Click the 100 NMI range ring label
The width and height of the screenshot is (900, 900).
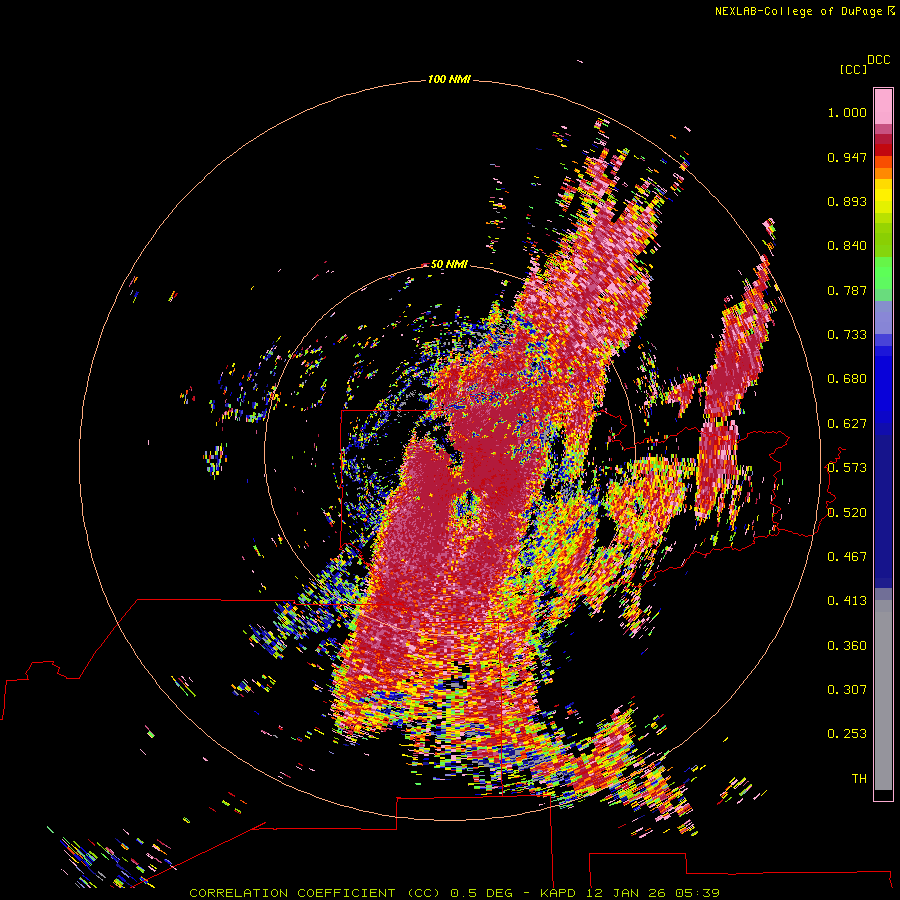[449, 79]
